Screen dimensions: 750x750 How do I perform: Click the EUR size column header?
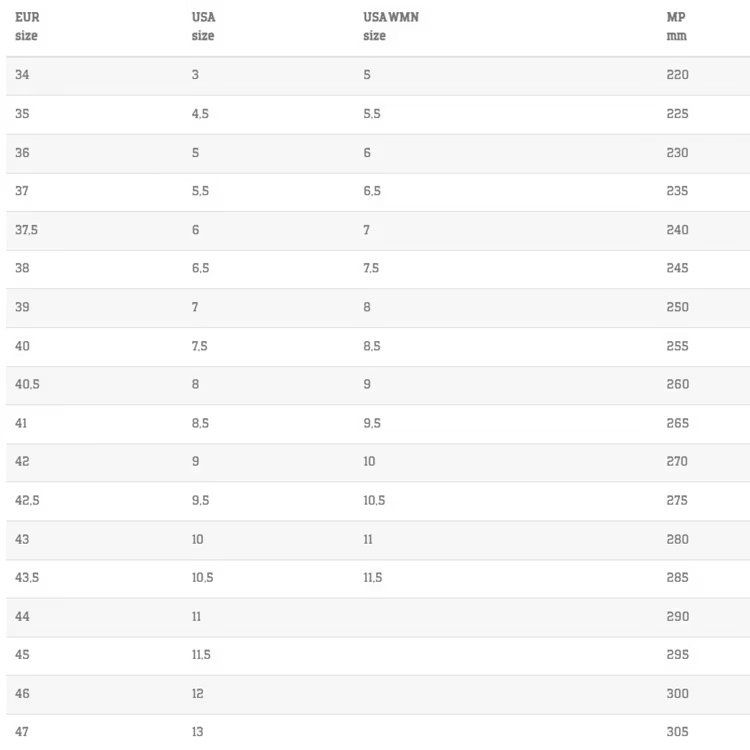27,26
